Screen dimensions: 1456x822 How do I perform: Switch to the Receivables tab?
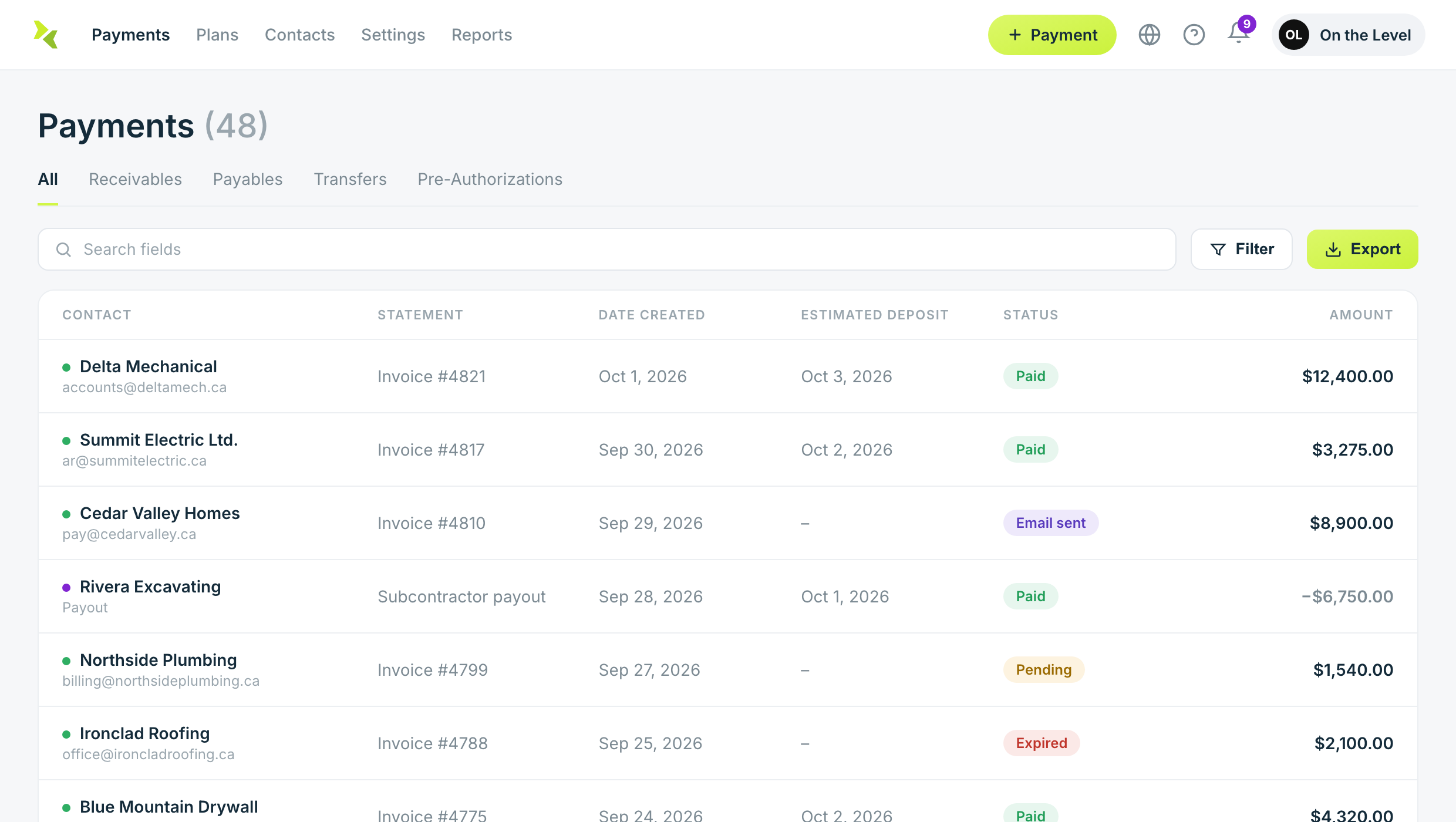(135, 179)
